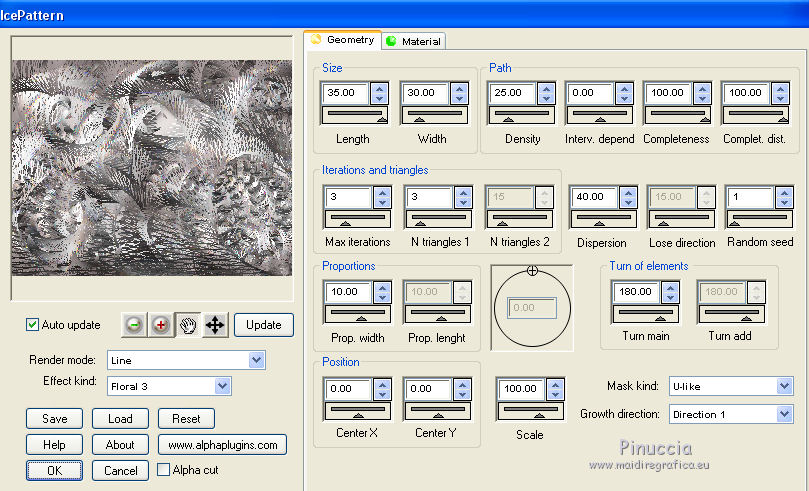The height and width of the screenshot is (491, 809).
Task: Click the Dispersion slider track
Action: [602, 219]
